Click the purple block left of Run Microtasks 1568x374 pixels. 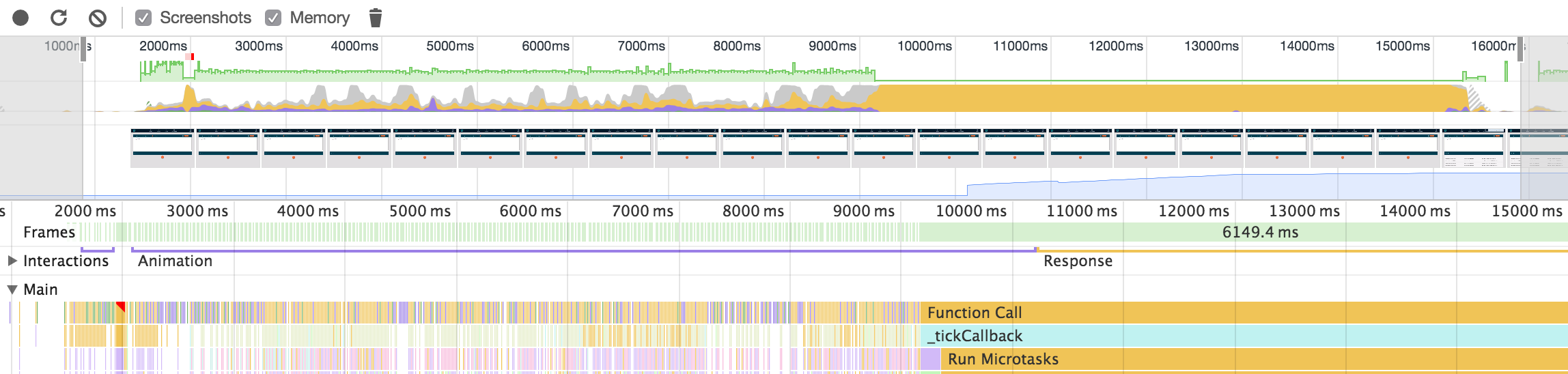(930, 359)
